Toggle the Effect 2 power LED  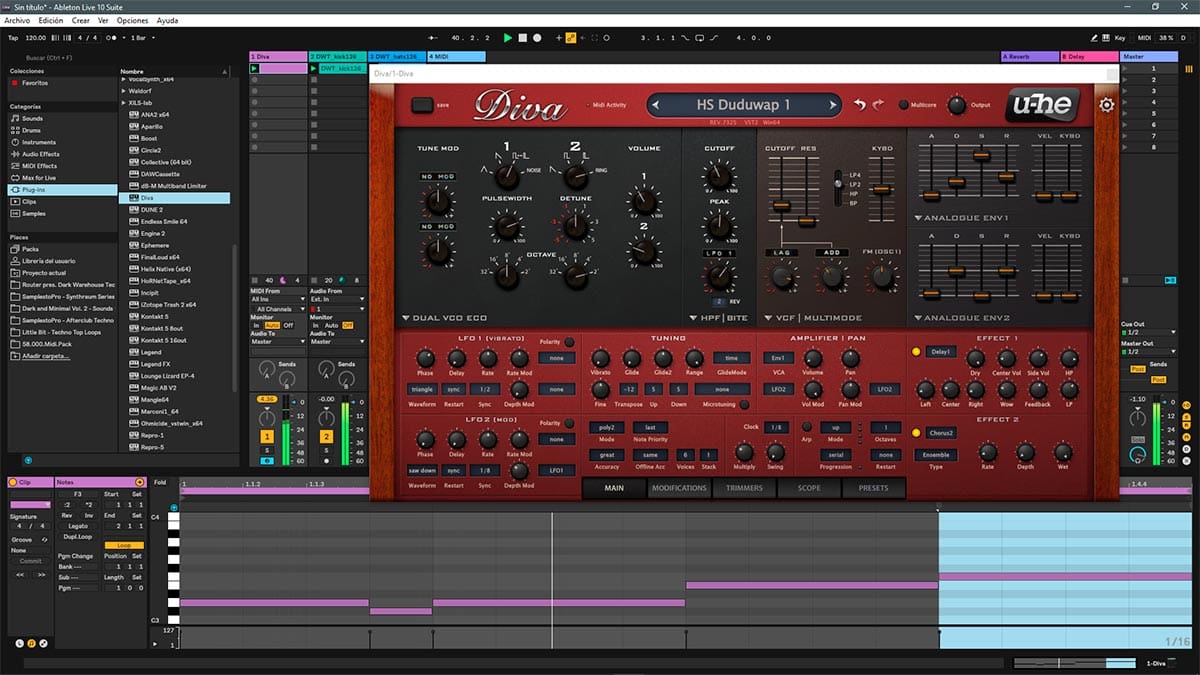click(916, 433)
